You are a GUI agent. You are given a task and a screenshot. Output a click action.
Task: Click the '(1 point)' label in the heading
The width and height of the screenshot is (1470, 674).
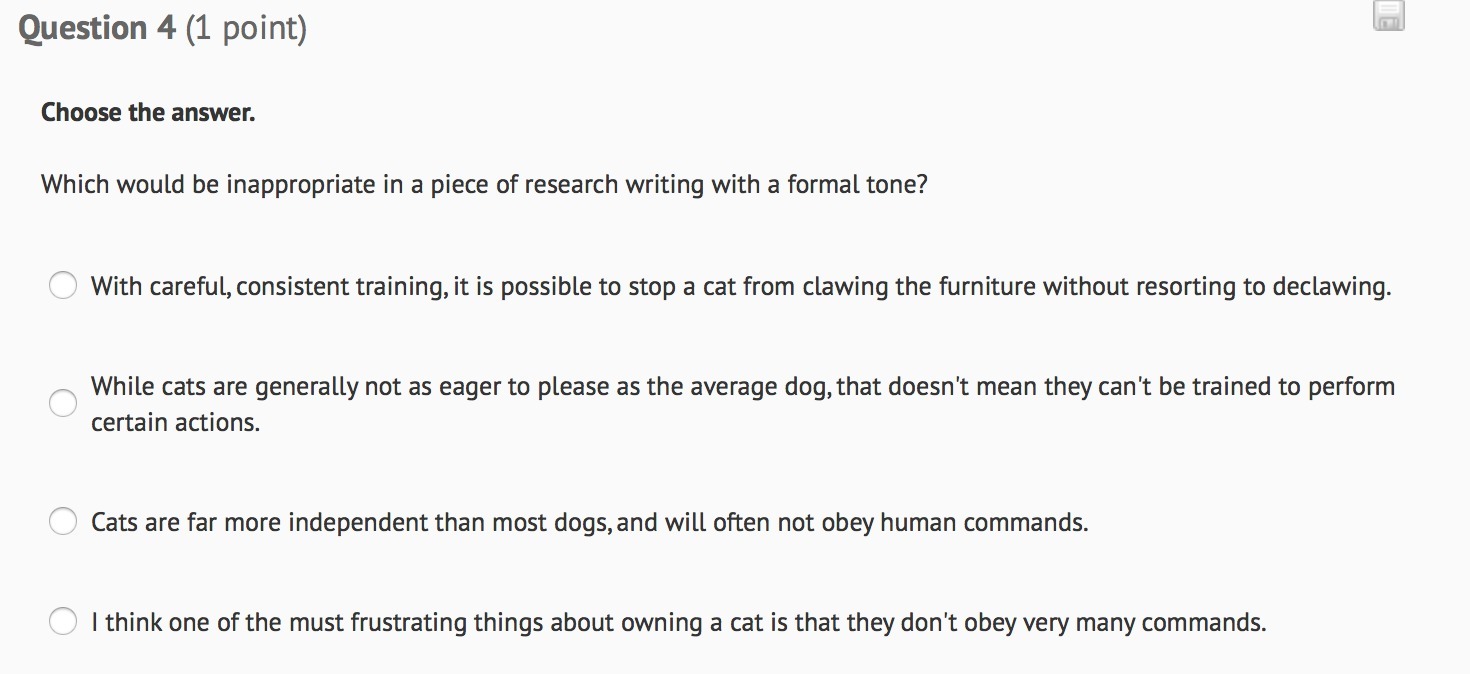246,28
